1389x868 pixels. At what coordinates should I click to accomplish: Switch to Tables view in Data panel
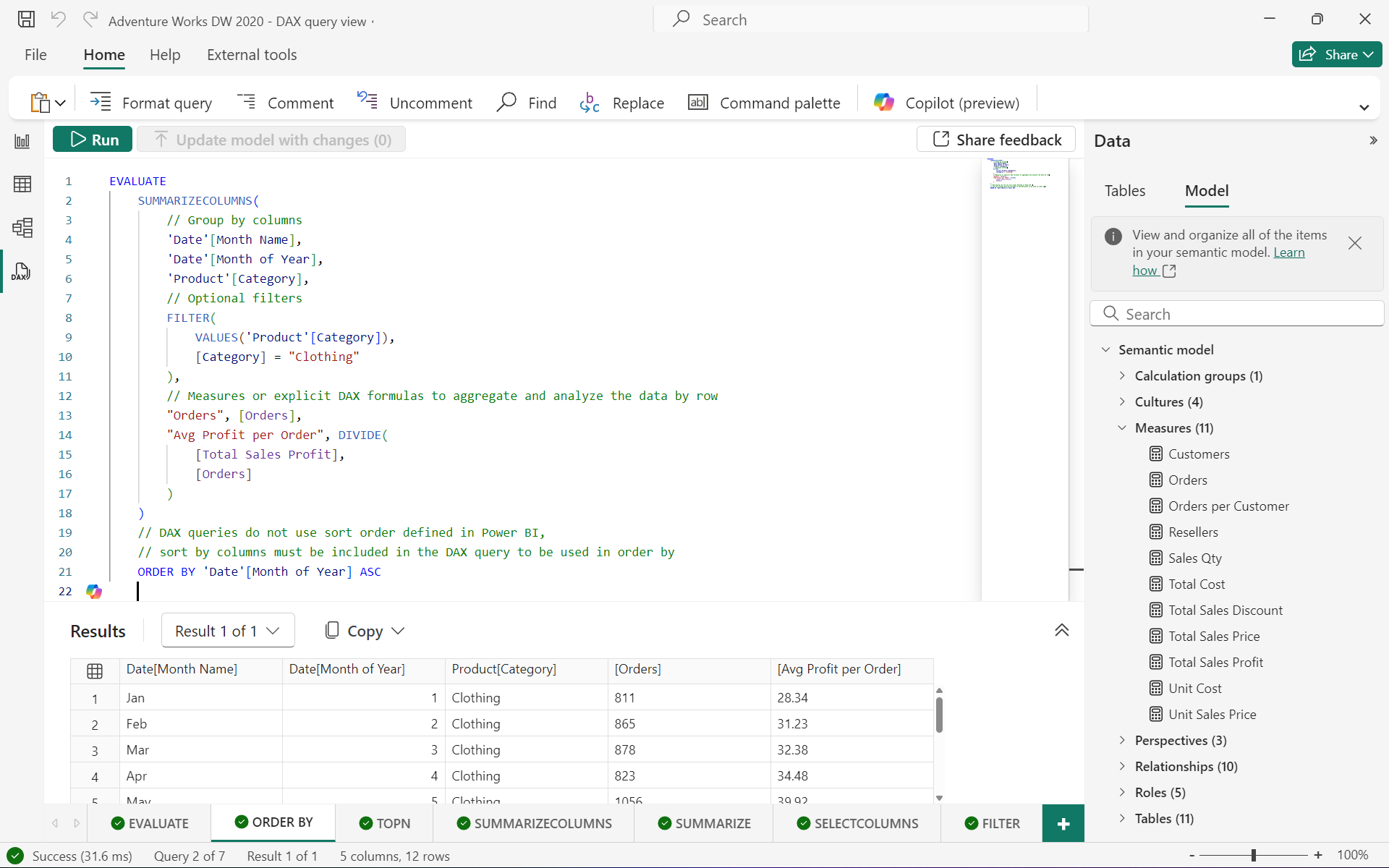pyautogui.click(x=1124, y=190)
